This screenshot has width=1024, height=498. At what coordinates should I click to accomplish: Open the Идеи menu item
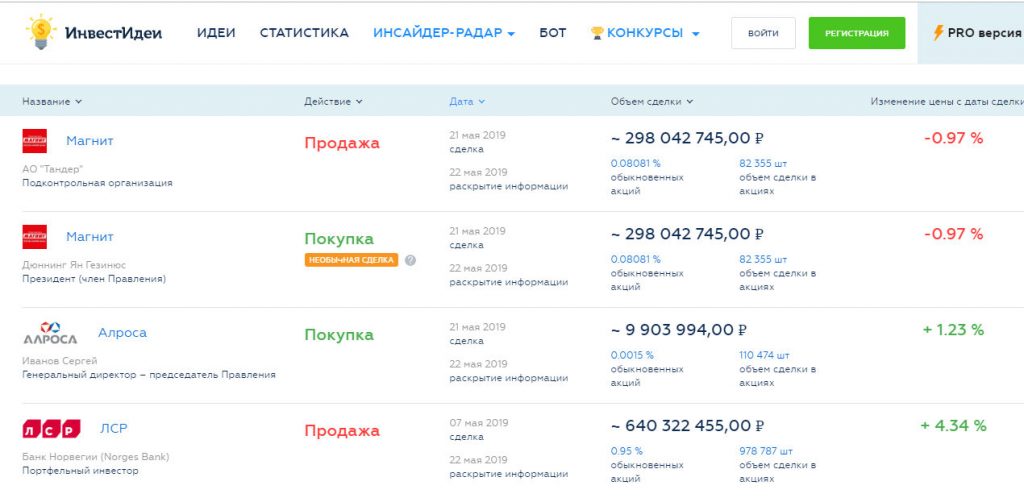click(216, 33)
